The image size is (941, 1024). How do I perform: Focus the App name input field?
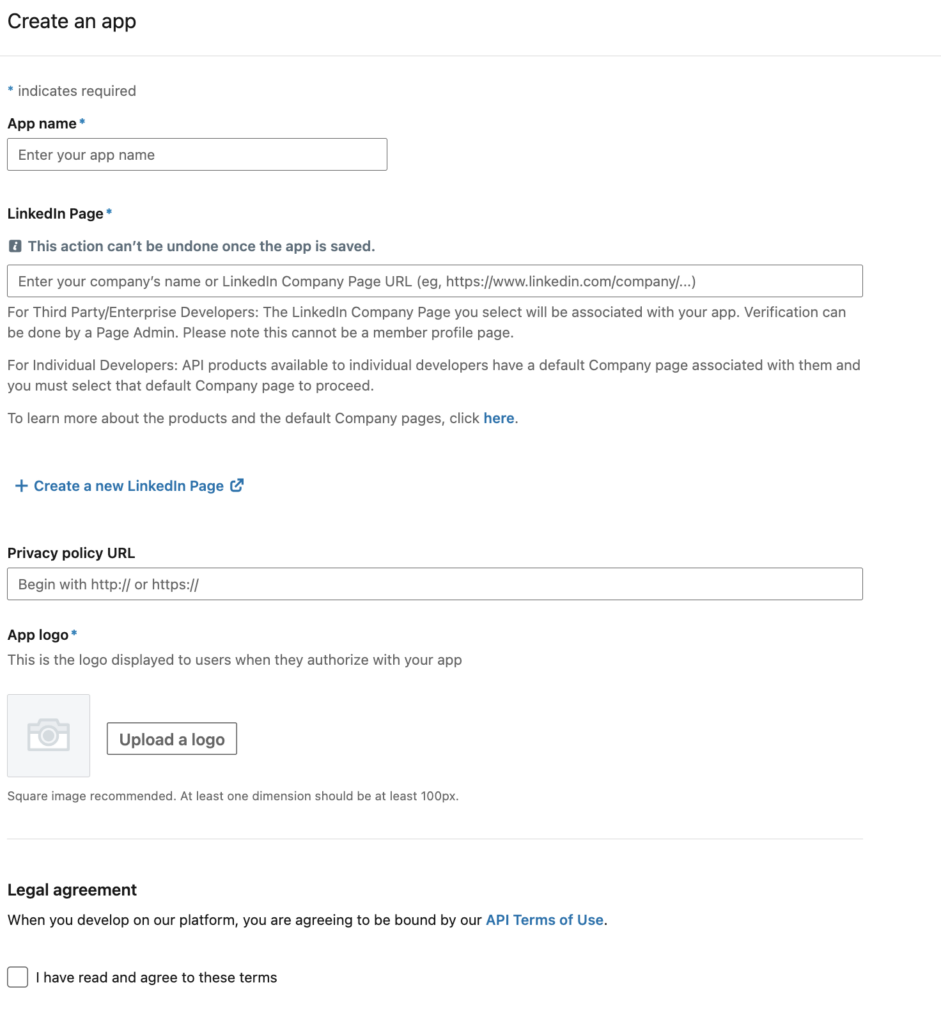(x=197, y=155)
